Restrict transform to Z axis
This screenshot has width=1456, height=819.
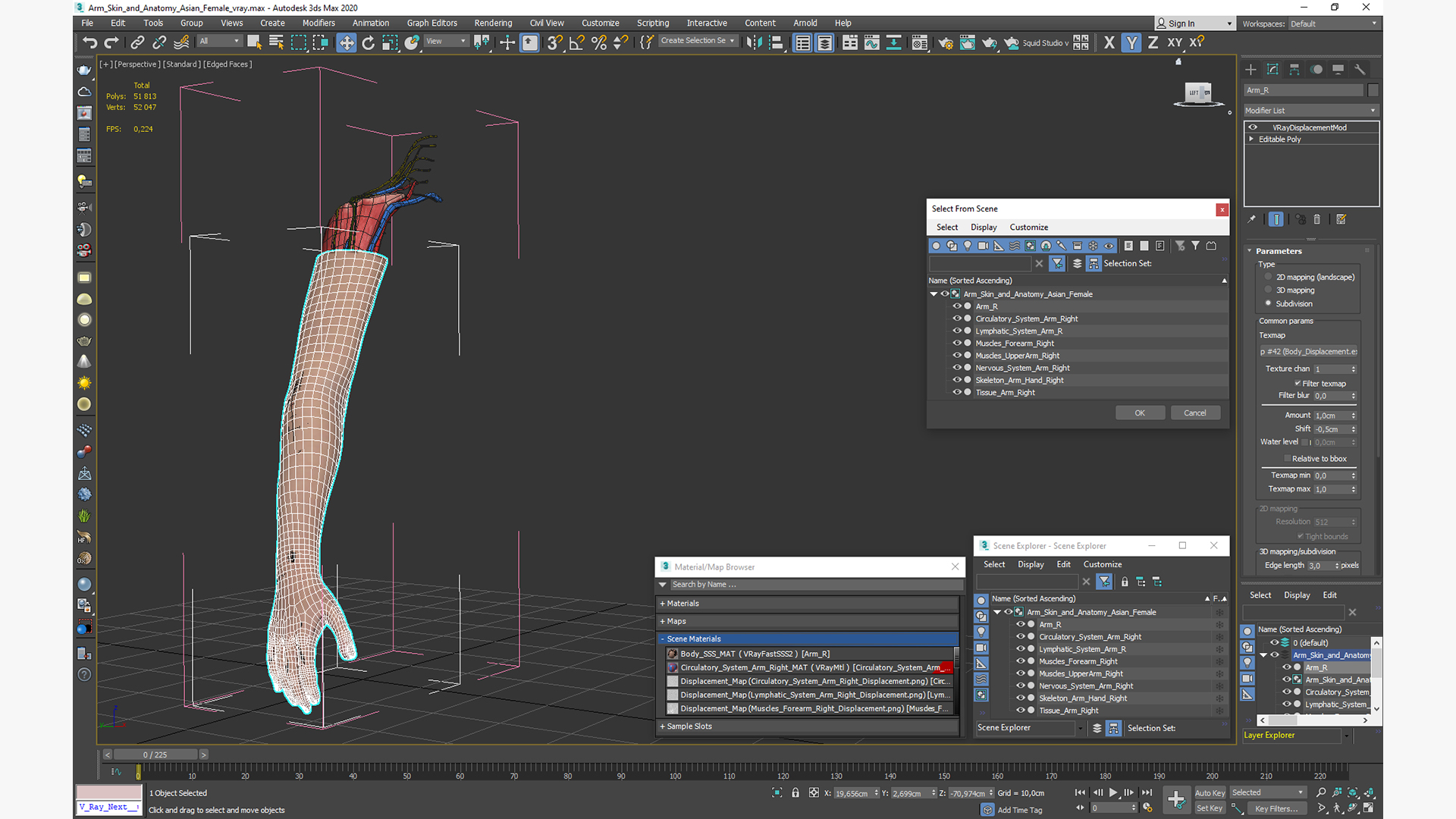tap(1153, 42)
